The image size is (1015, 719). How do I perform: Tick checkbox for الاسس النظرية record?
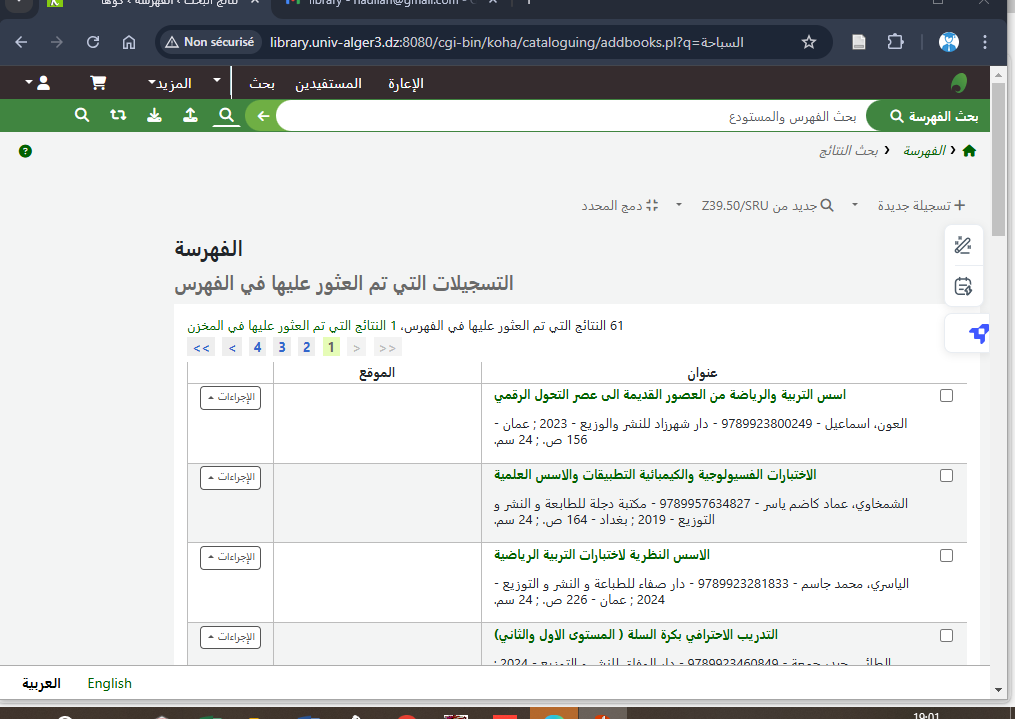(946, 556)
